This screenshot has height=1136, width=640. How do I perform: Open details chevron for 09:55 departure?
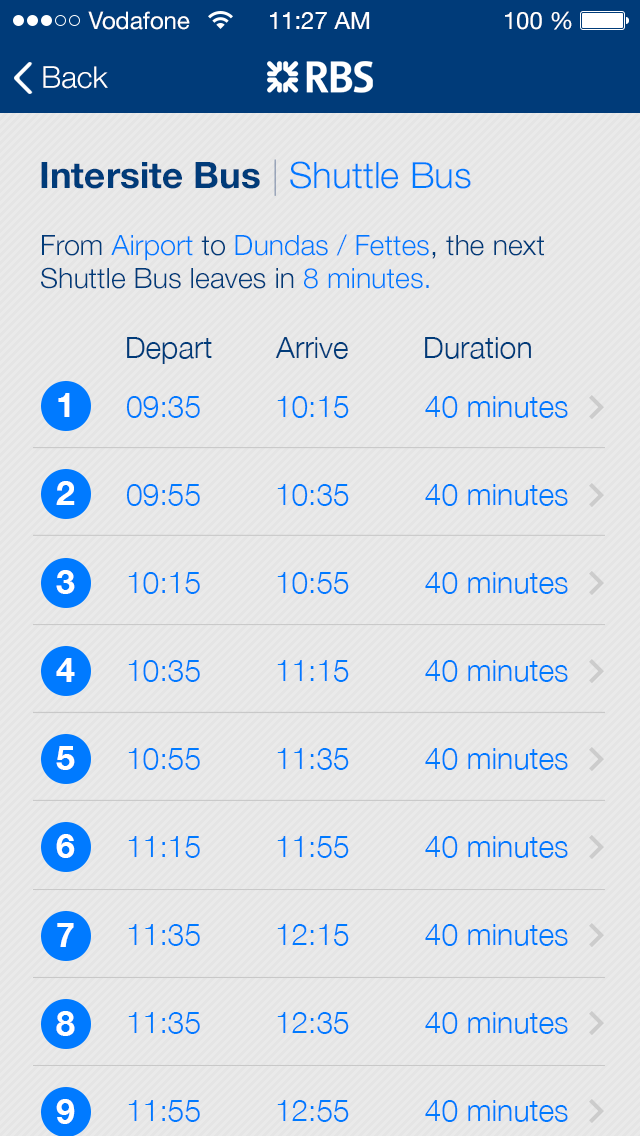tap(596, 495)
